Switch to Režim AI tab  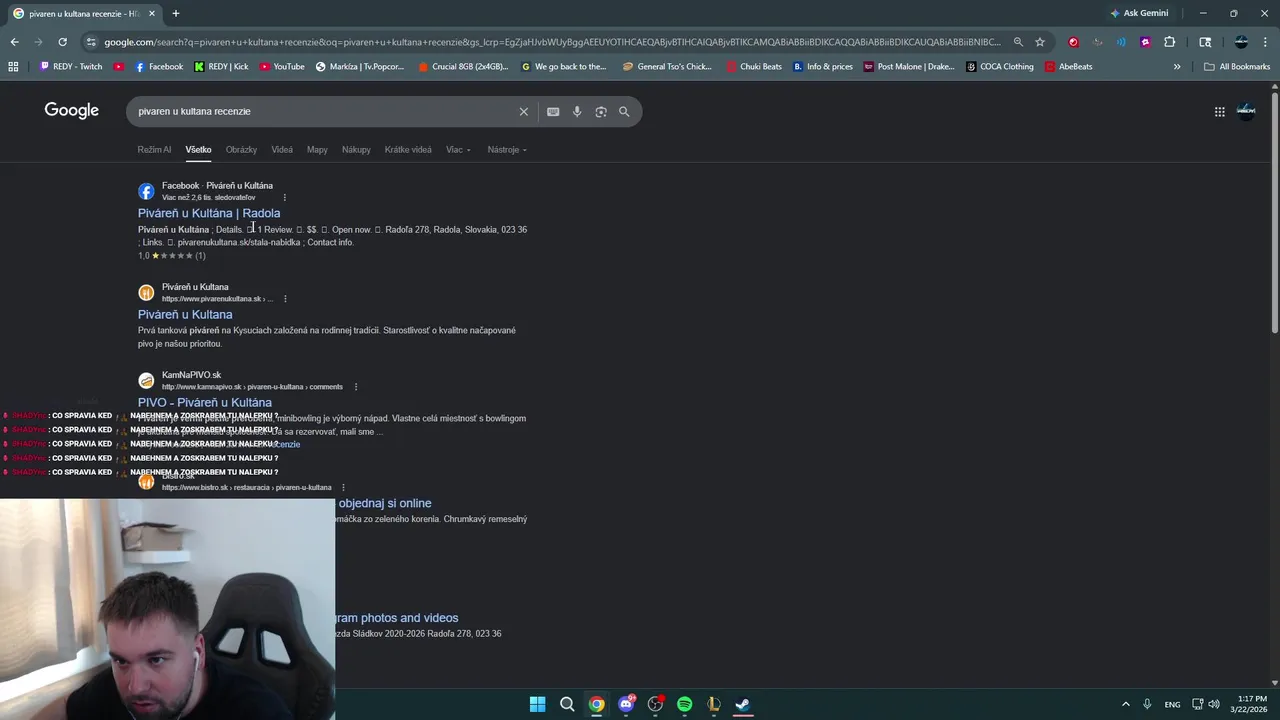tap(154, 150)
